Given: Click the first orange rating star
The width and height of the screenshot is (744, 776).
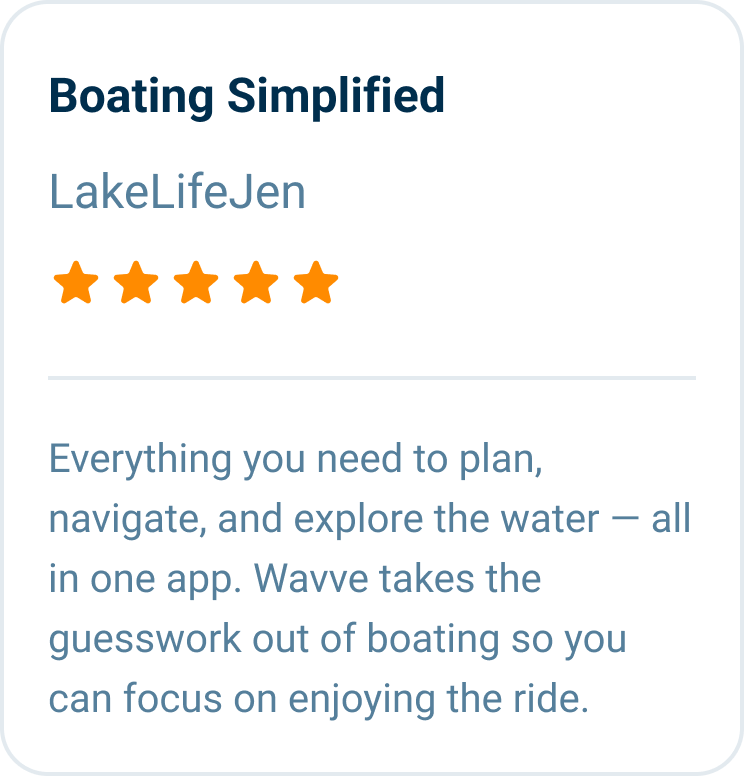Looking at the screenshot, I should pos(76,283).
